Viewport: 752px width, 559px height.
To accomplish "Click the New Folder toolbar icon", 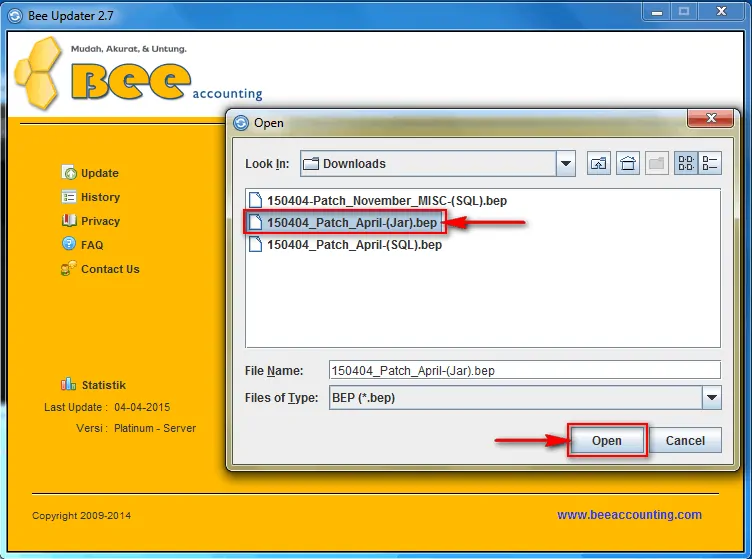I will [x=657, y=163].
